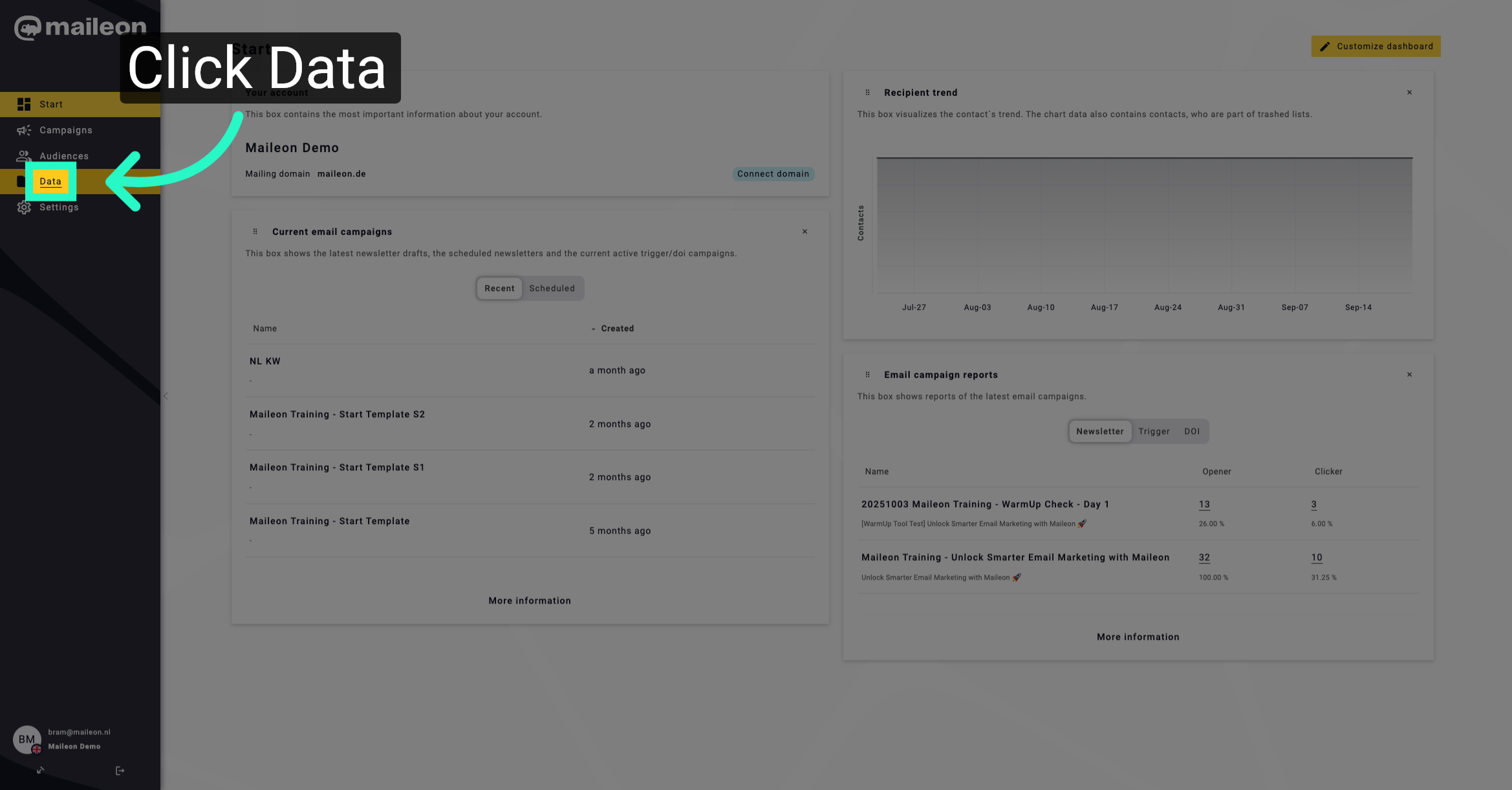1512x790 pixels.
Task: Click the Name header in campaign reports
Action: (876, 472)
